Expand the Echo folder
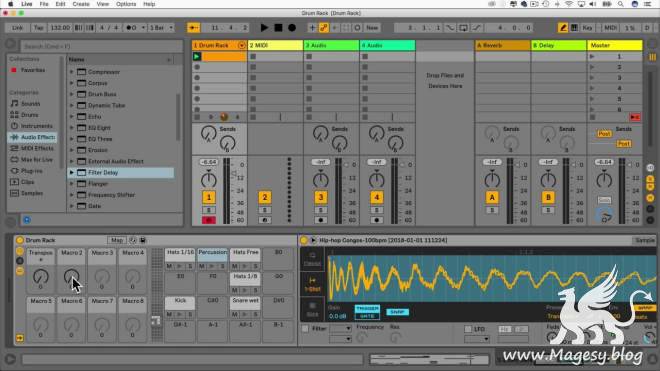 pyautogui.click(x=72, y=117)
